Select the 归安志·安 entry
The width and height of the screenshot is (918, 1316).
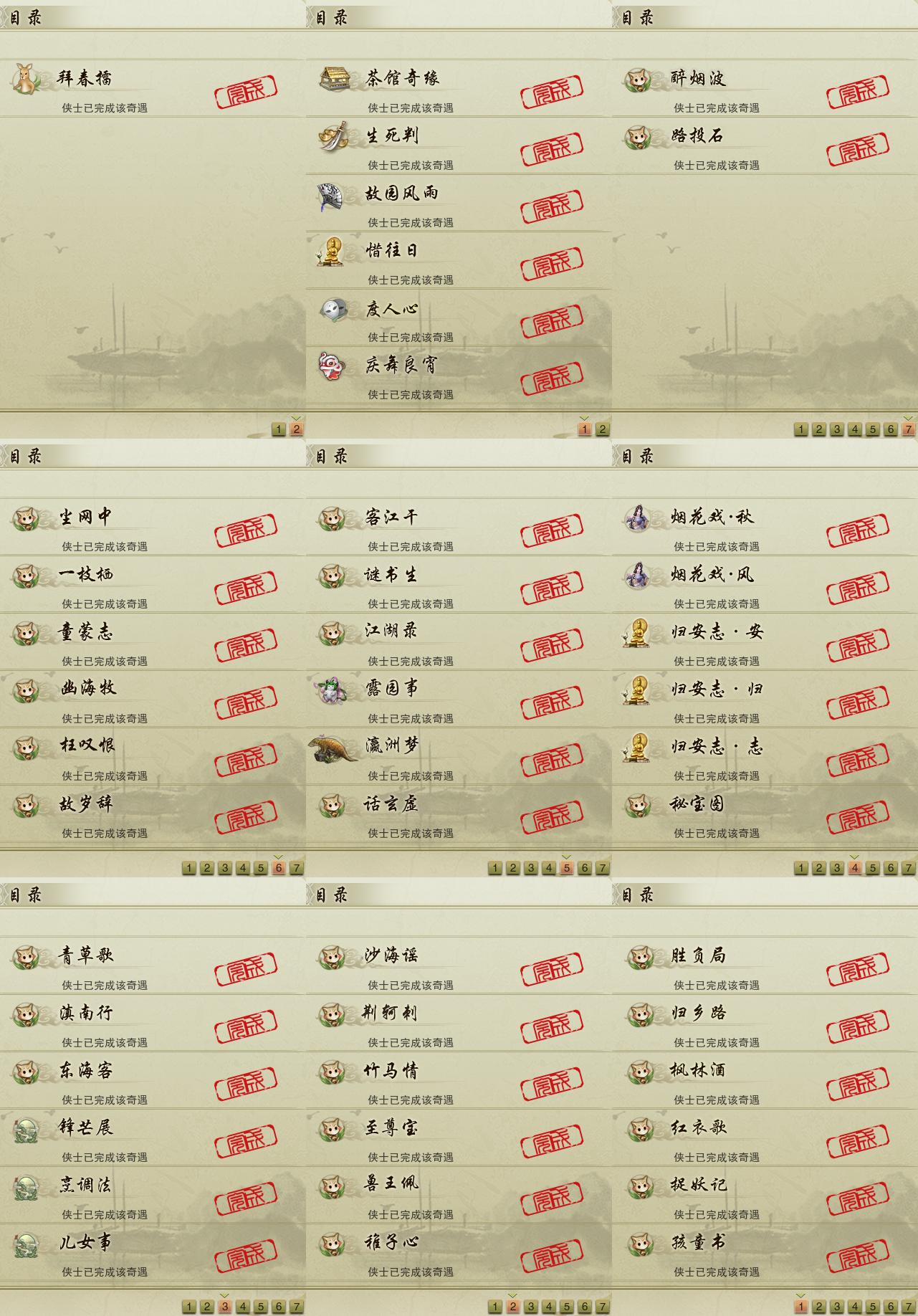(x=765, y=642)
